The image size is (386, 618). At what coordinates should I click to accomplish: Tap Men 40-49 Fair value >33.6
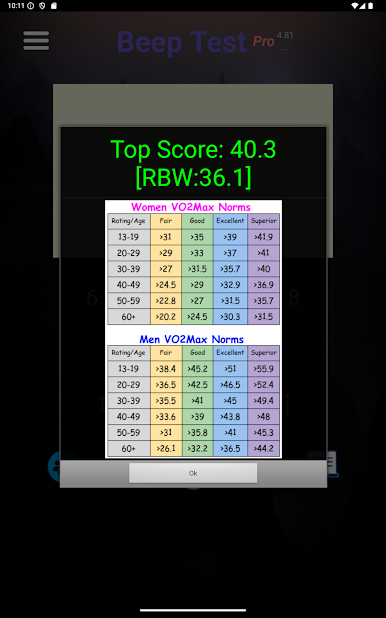pos(166,416)
